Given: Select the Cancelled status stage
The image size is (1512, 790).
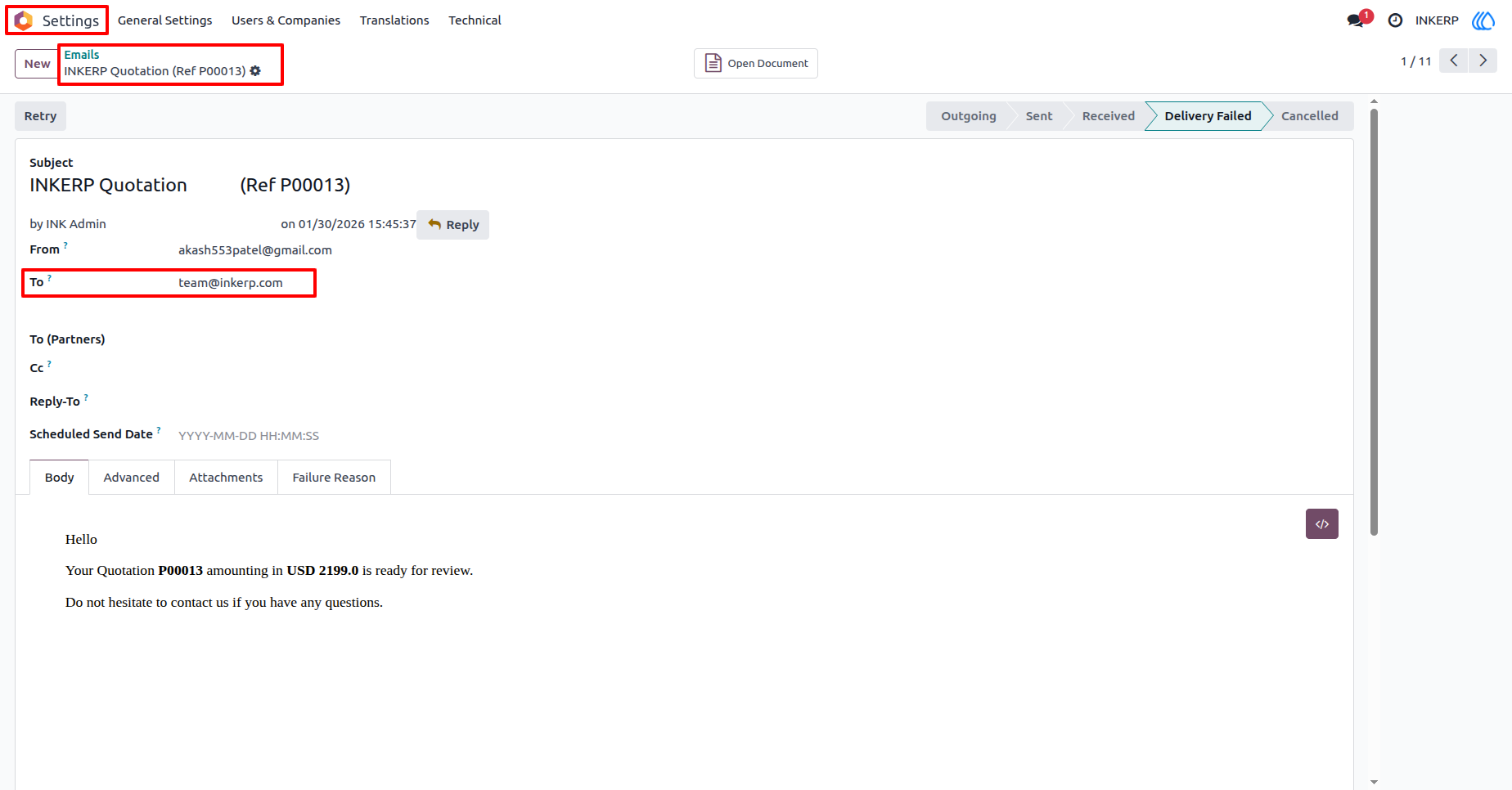Looking at the screenshot, I should (x=1309, y=116).
